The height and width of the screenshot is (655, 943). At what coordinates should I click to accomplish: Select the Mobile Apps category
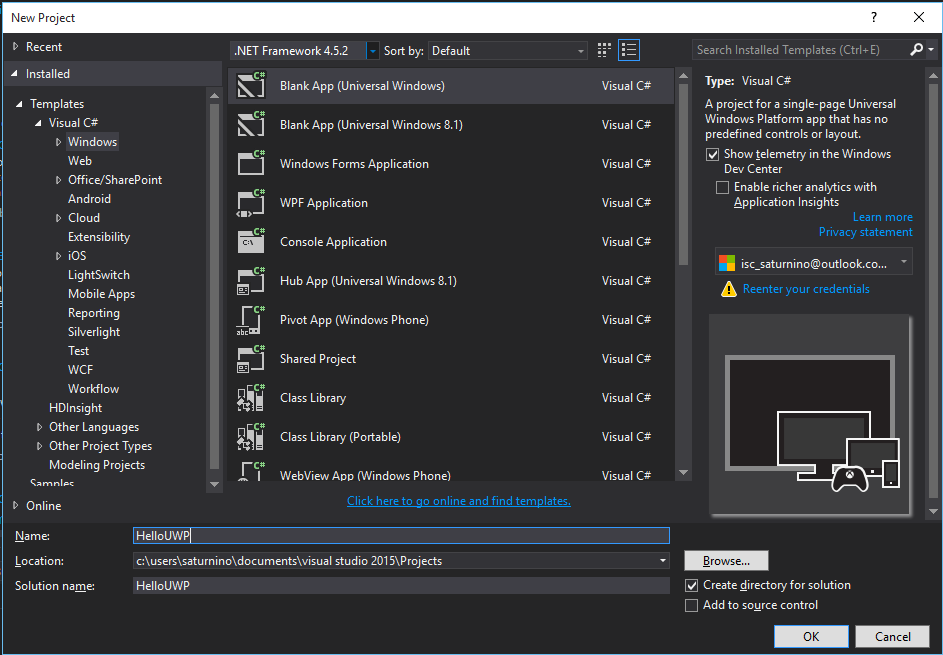(101, 294)
